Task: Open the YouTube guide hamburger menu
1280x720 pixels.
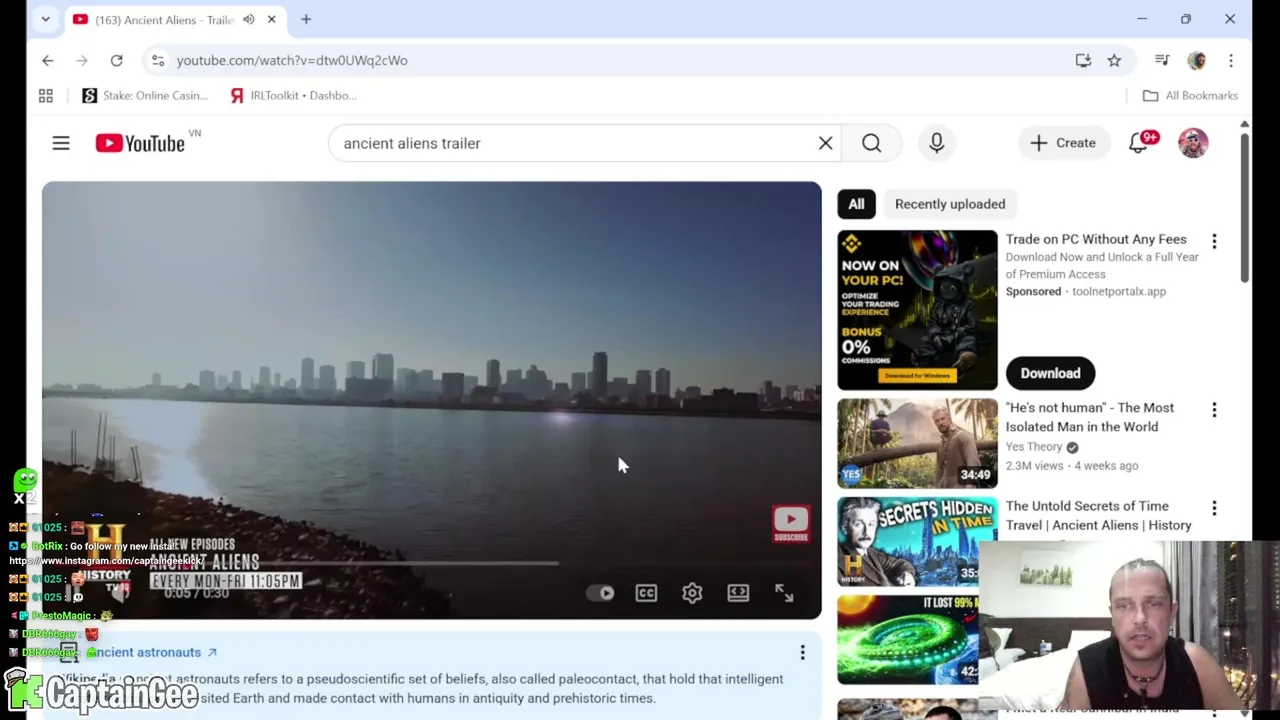Action: pyautogui.click(x=61, y=143)
